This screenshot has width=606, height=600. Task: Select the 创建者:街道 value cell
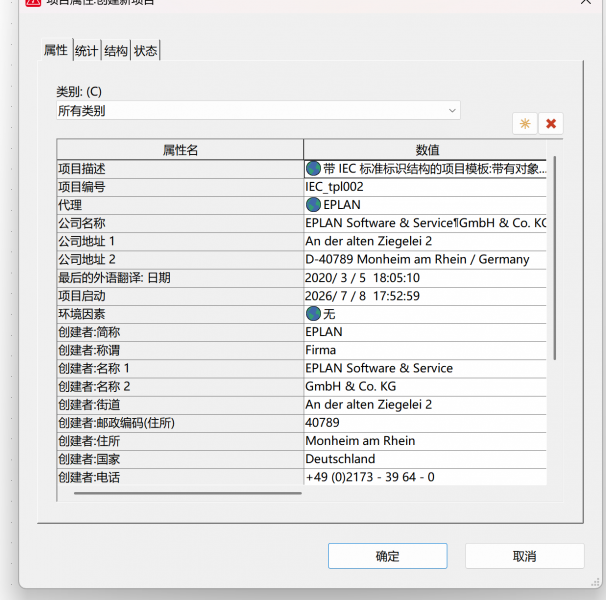point(425,405)
